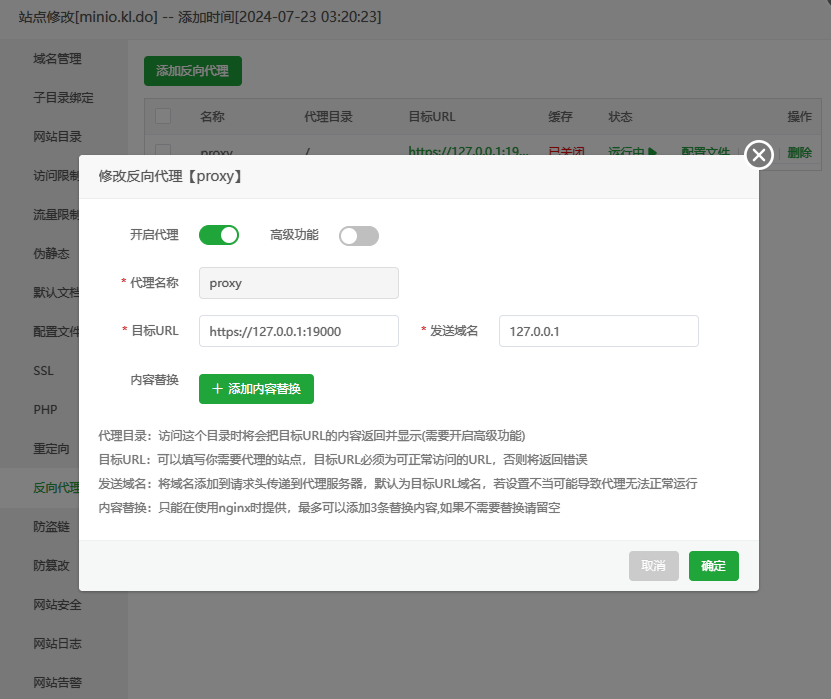This screenshot has height=699, width=831.
Task: Open 域名管理 domain management
Action: 58,58
